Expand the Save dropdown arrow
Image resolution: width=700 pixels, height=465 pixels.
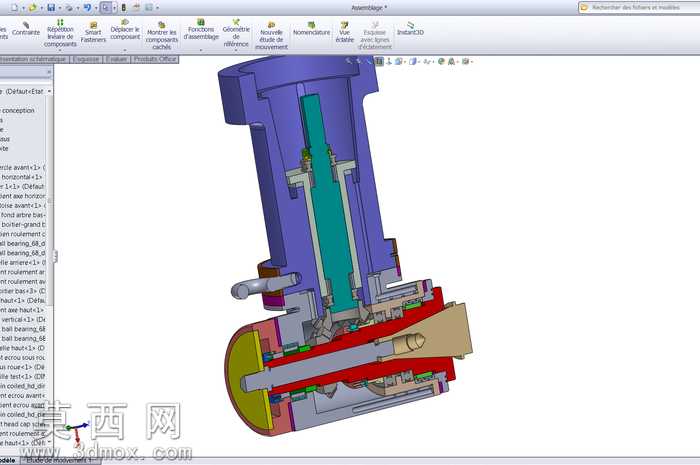click(60, 8)
